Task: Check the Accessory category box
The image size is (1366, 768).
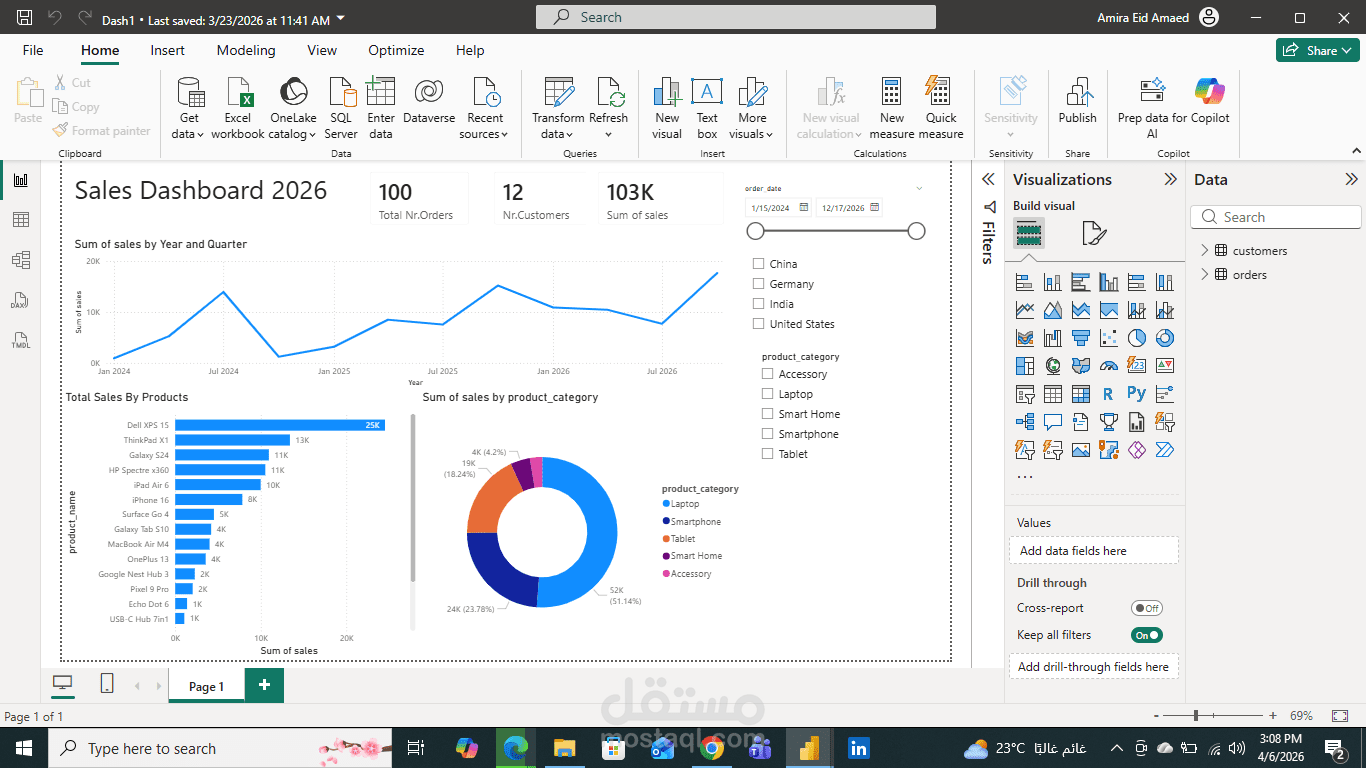Action: tap(768, 374)
